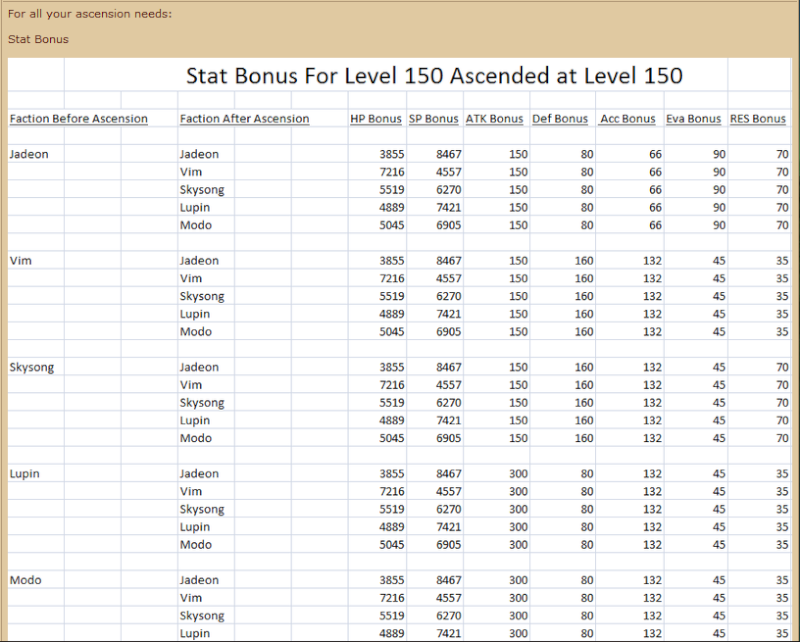Click the 'RES Bonus' column header
This screenshot has height=642, width=800.
[x=758, y=118]
